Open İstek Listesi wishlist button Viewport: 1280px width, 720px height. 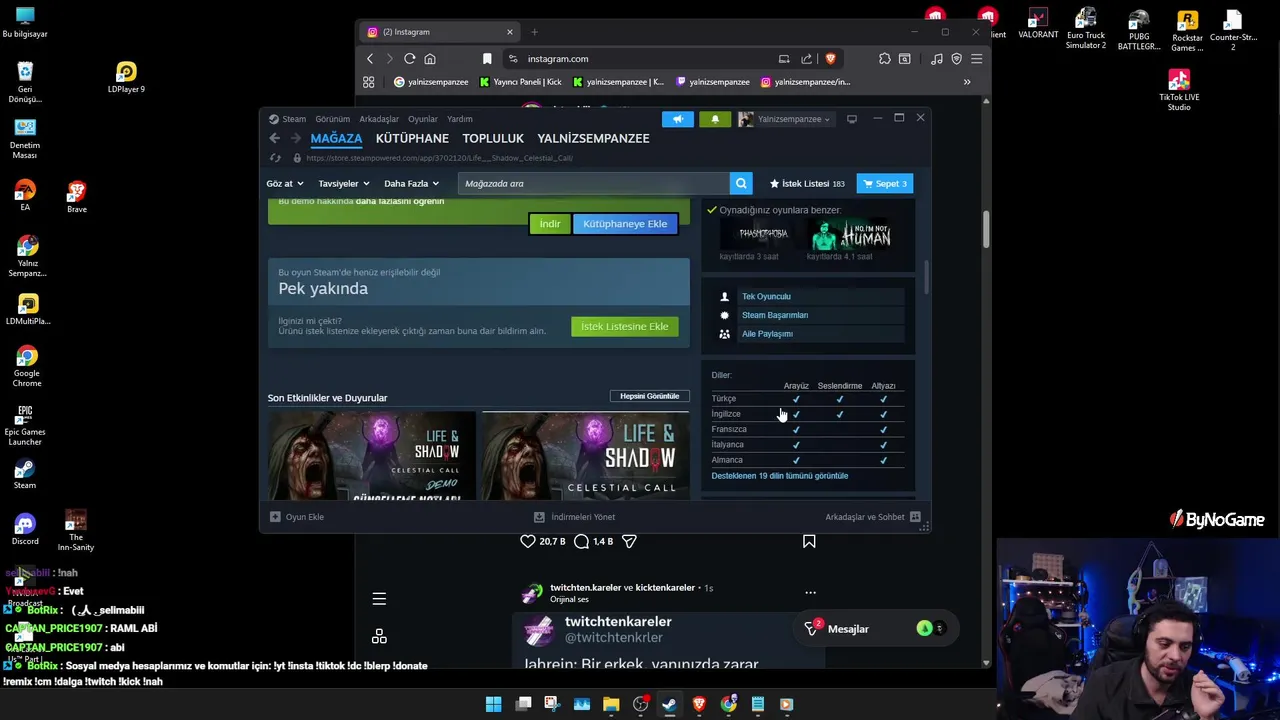pyautogui.click(x=807, y=184)
